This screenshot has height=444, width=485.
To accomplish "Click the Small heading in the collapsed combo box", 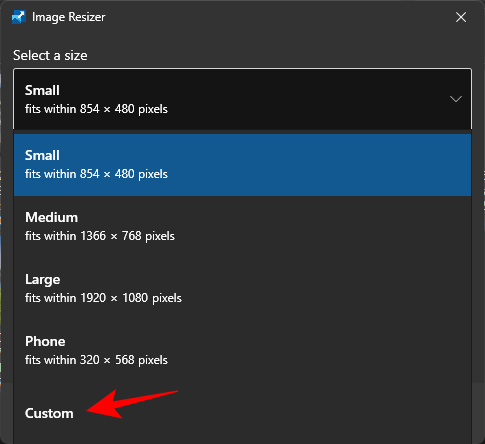I will pyautogui.click(x=42, y=90).
